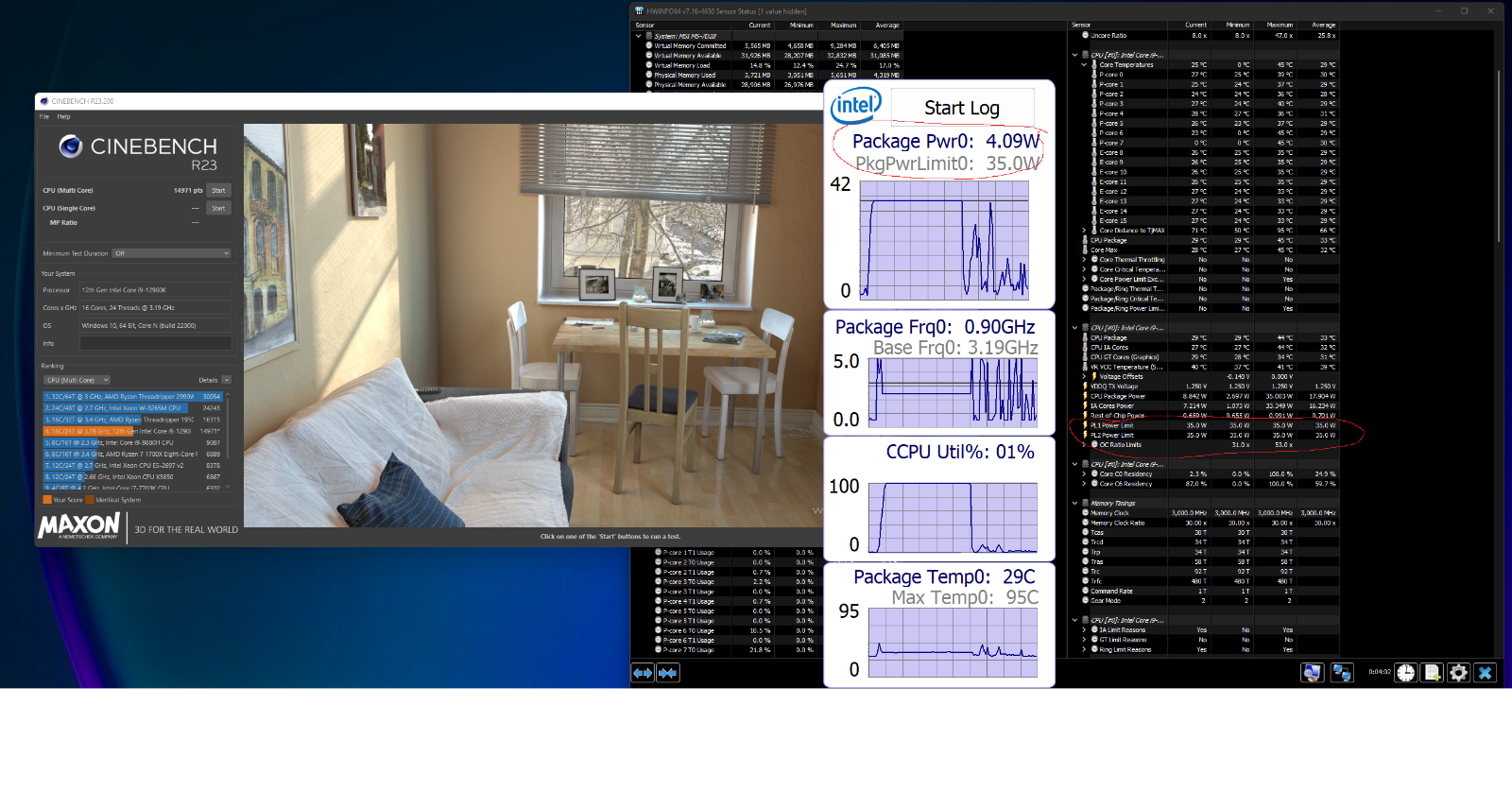The height and width of the screenshot is (791, 1512).
Task: Select the Trfc memory timing row
Action: 1210,581
